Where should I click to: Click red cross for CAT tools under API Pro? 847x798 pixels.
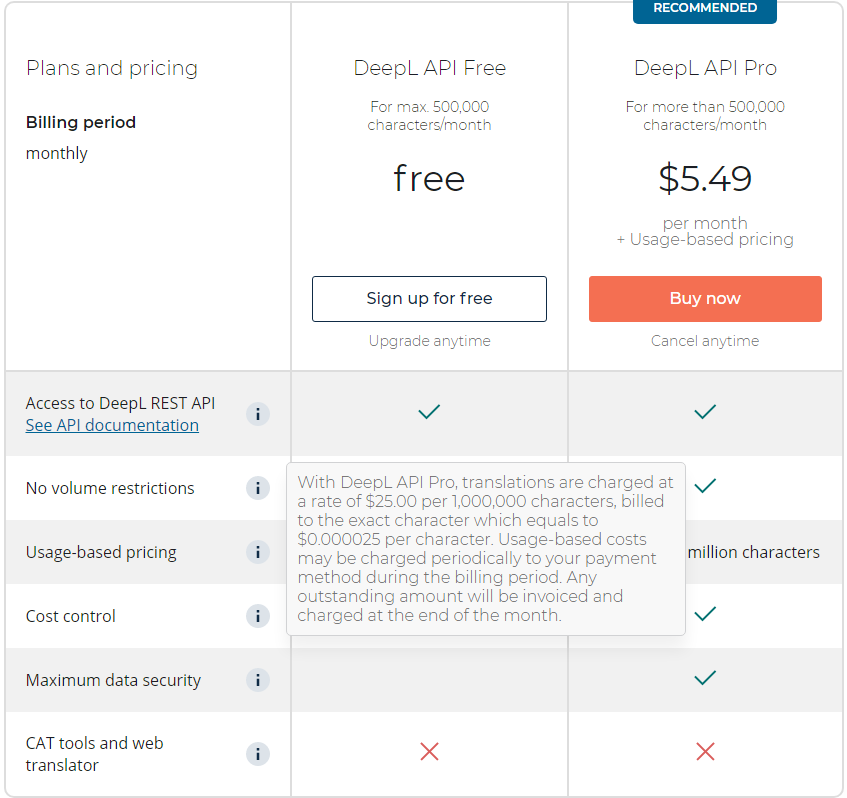[705, 751]
